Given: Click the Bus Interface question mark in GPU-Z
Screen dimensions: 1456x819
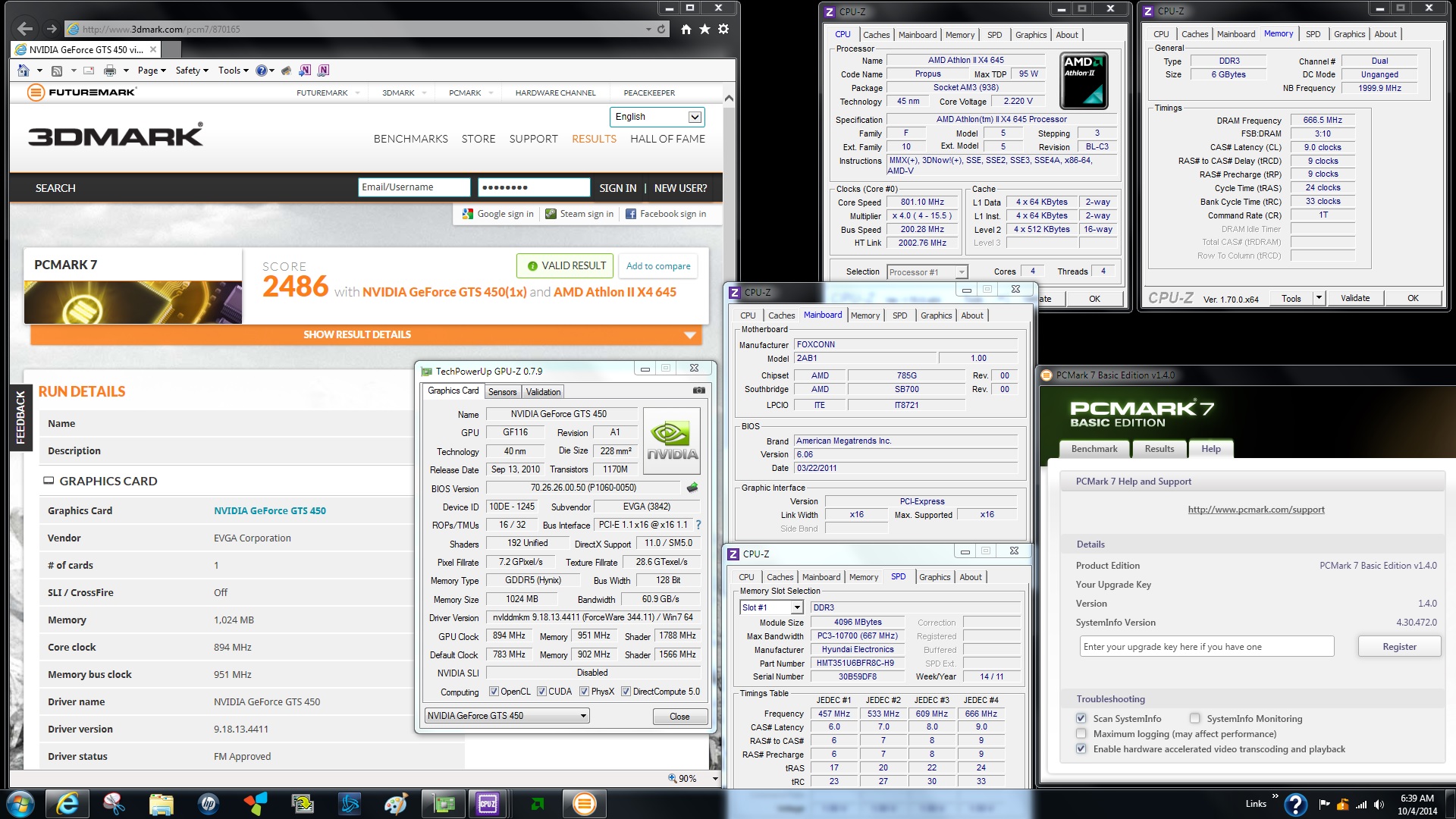Looking at the screenshot, I should [698, 525].
